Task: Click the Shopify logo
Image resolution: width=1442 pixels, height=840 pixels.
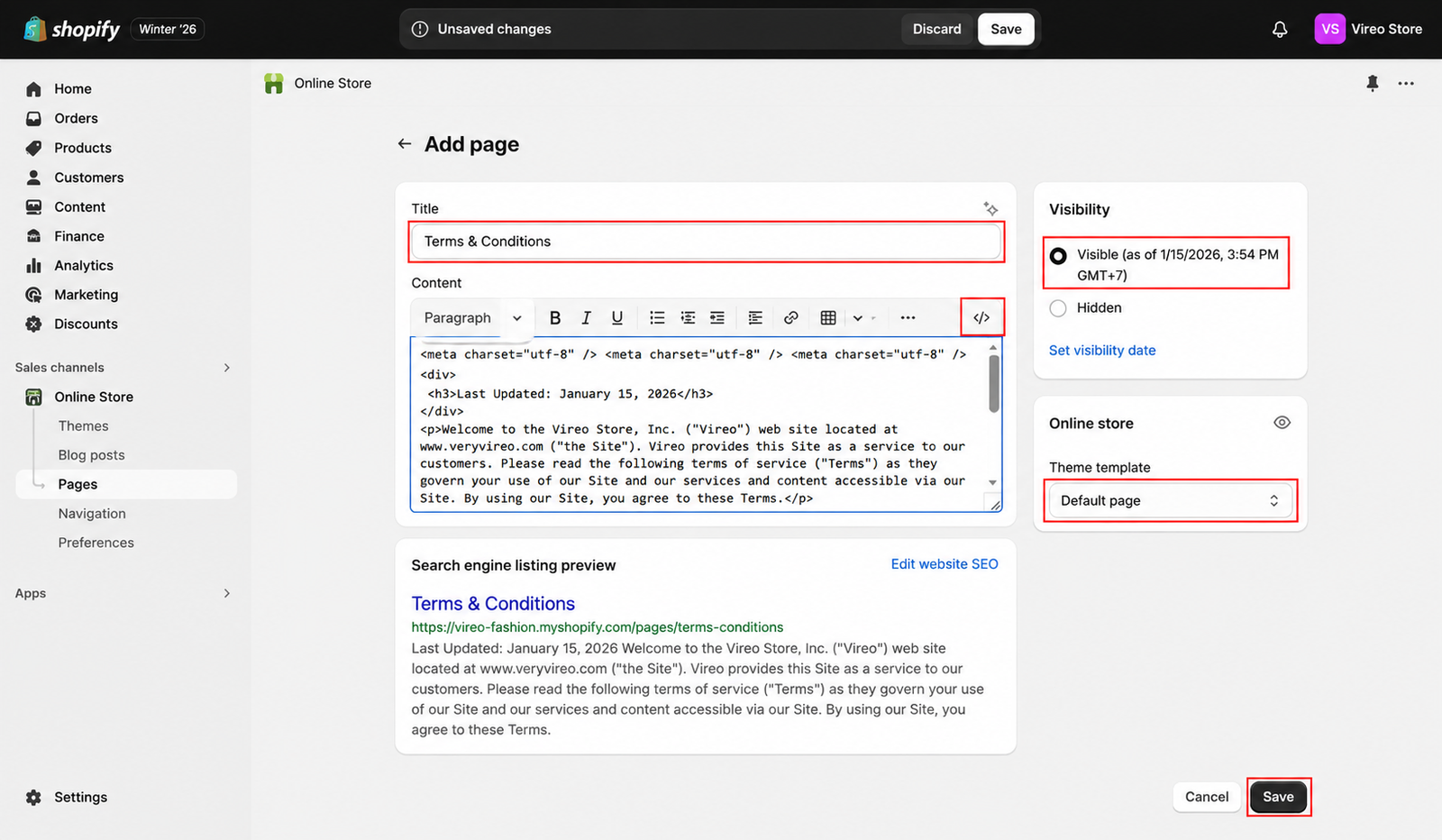Action: (71, 29)
